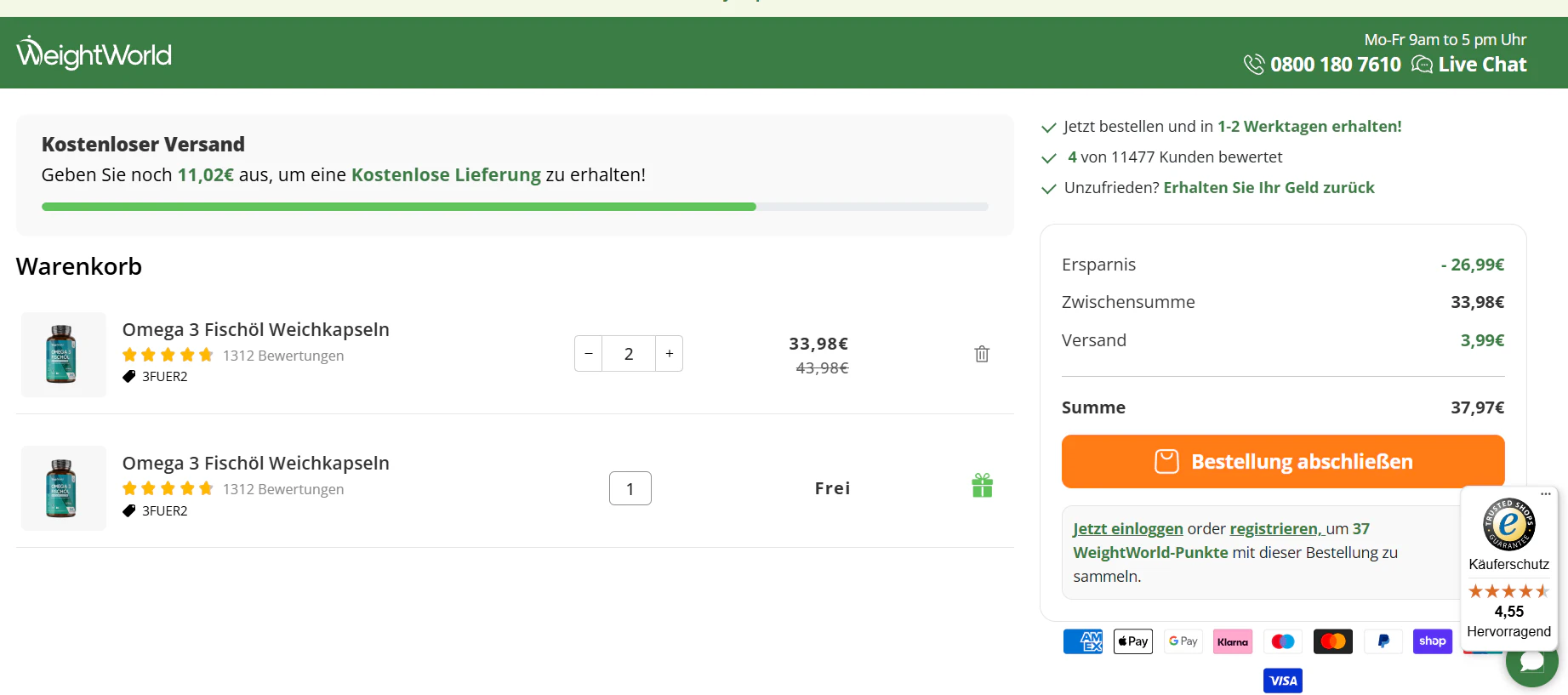This screenshot has width=1568, height=695.
Task: Click Bestellung abschließen button
Action: click(1283, 461)
